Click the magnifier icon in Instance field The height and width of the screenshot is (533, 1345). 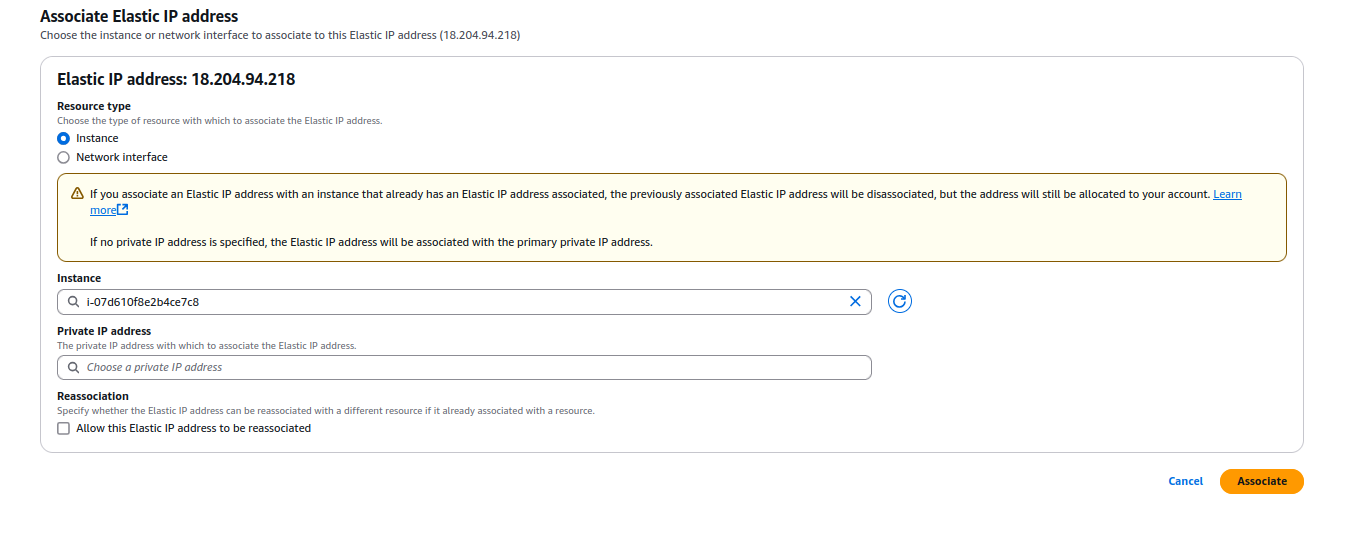pos(73,301)
